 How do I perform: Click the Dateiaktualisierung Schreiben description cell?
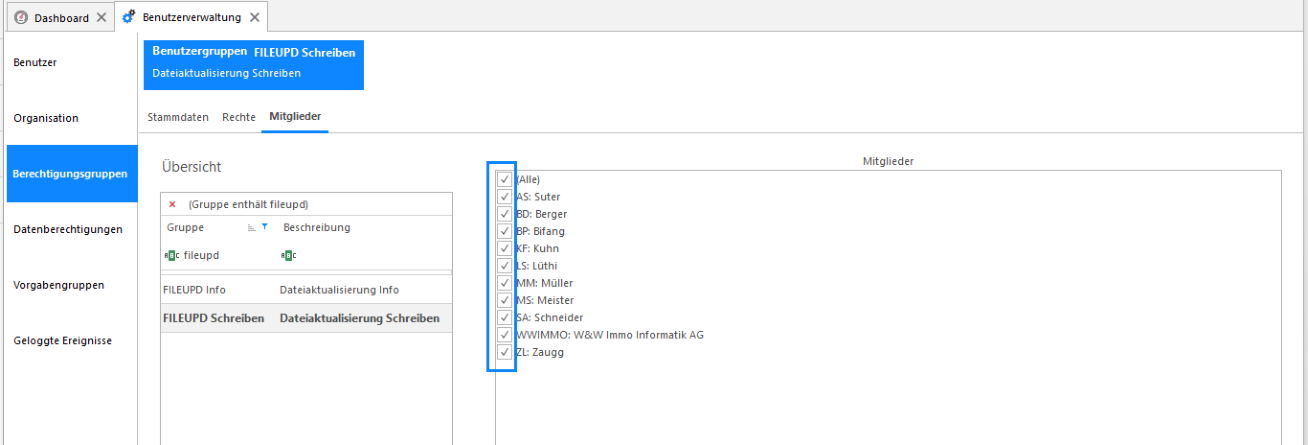[x=360, y=318]
